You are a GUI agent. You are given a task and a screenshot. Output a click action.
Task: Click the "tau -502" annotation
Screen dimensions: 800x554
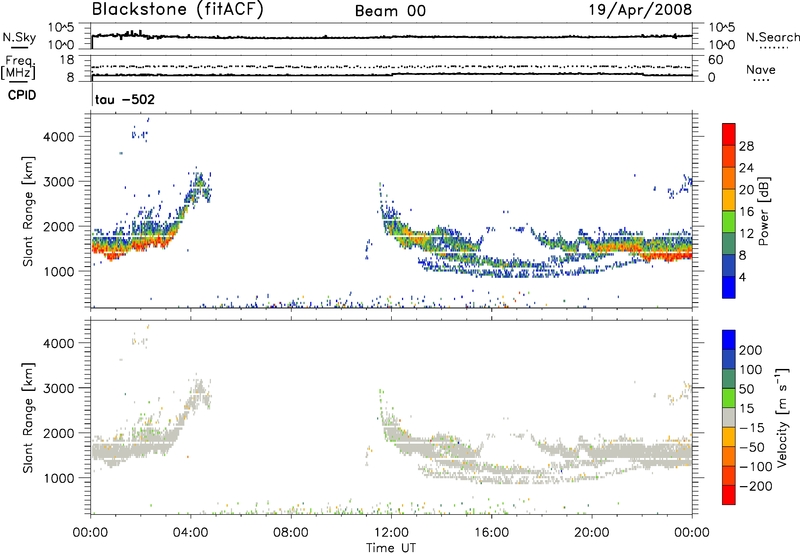[x=124, y=99]
